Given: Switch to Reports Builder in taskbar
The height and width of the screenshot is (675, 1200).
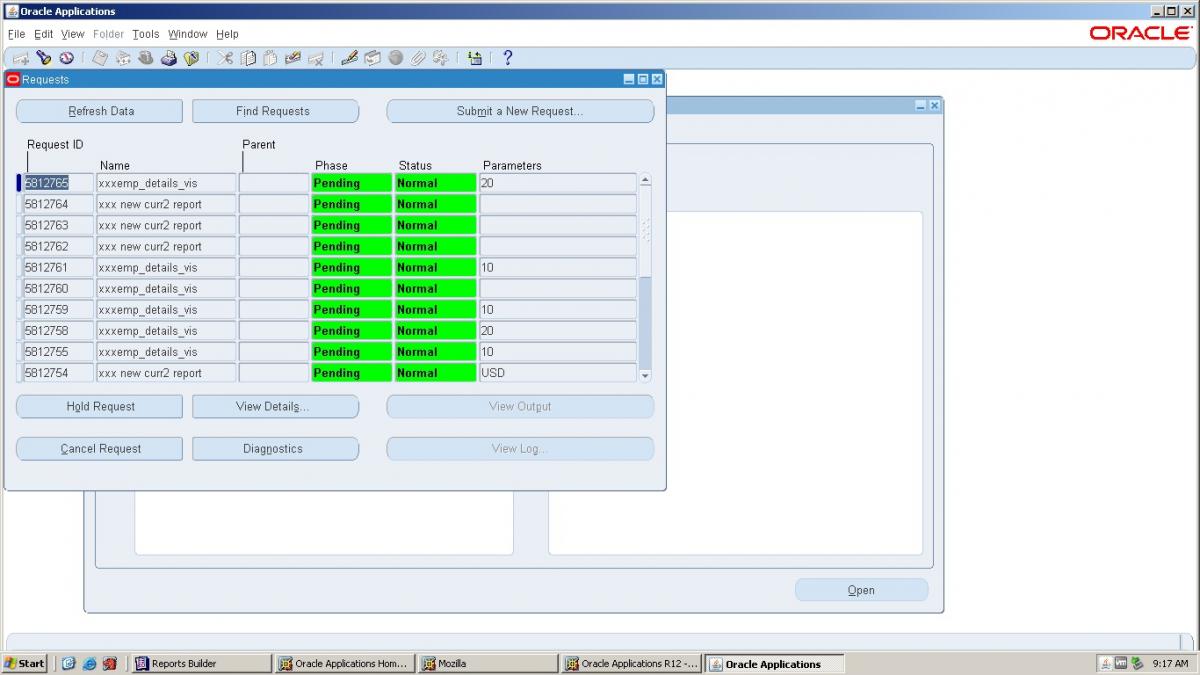Looking at the screenshot, I should (201, 663).
